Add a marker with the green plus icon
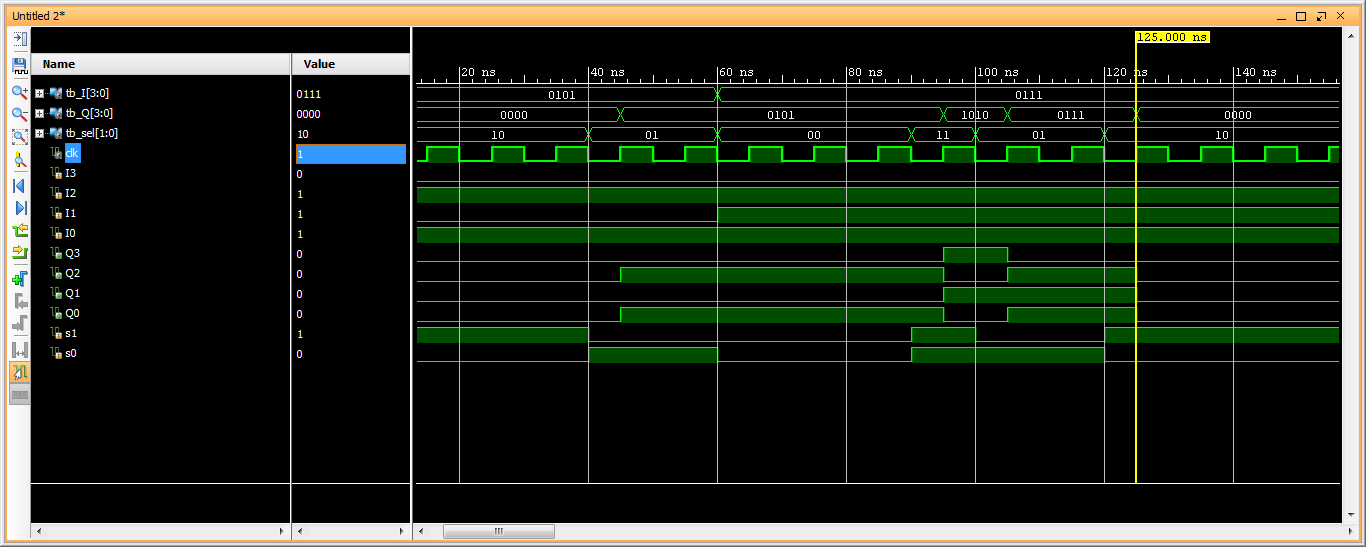 coord(19,279)
